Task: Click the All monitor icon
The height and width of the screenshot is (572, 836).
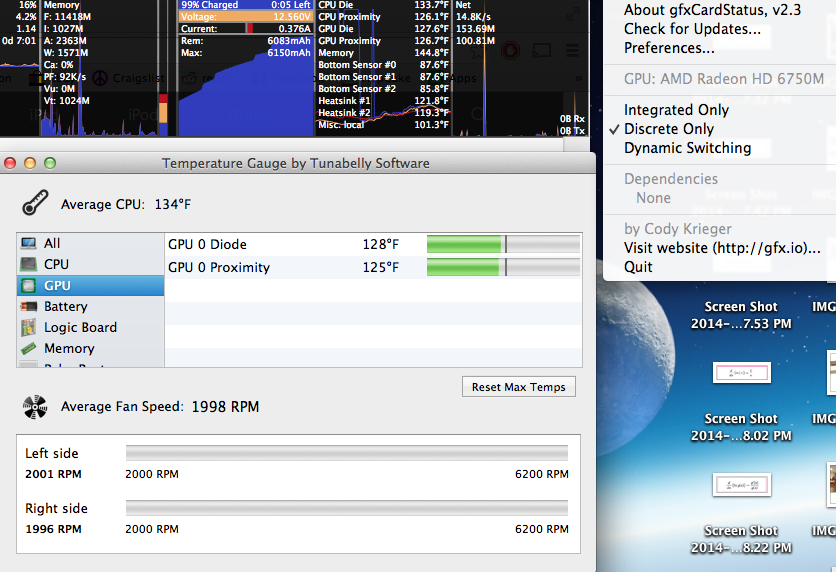Action: click(29, 244)
